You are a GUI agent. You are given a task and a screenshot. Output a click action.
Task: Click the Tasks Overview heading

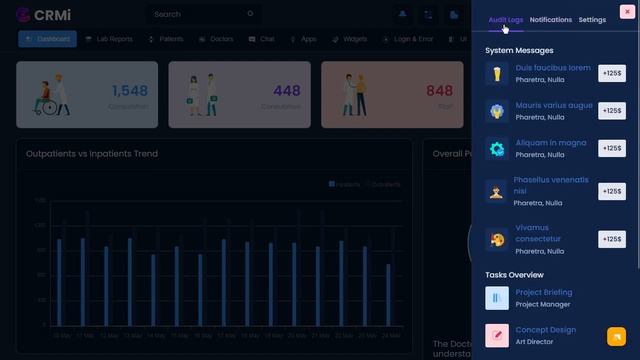pos(514,275)
